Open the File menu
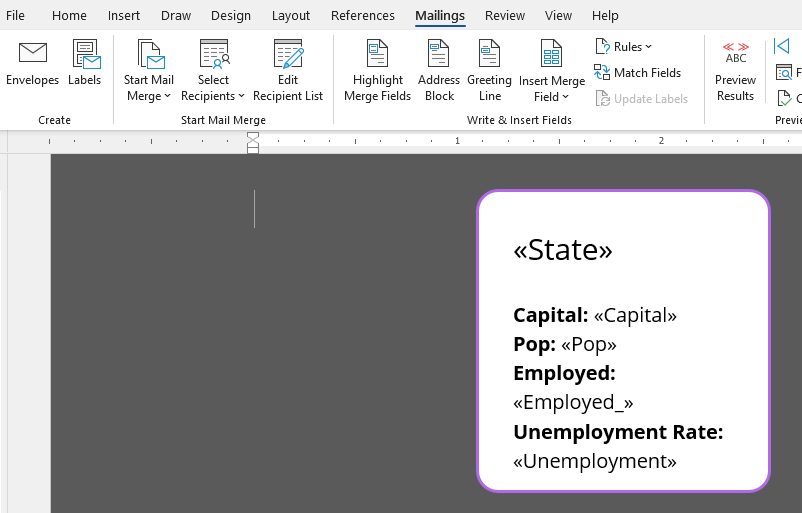 tap(16, 15)
